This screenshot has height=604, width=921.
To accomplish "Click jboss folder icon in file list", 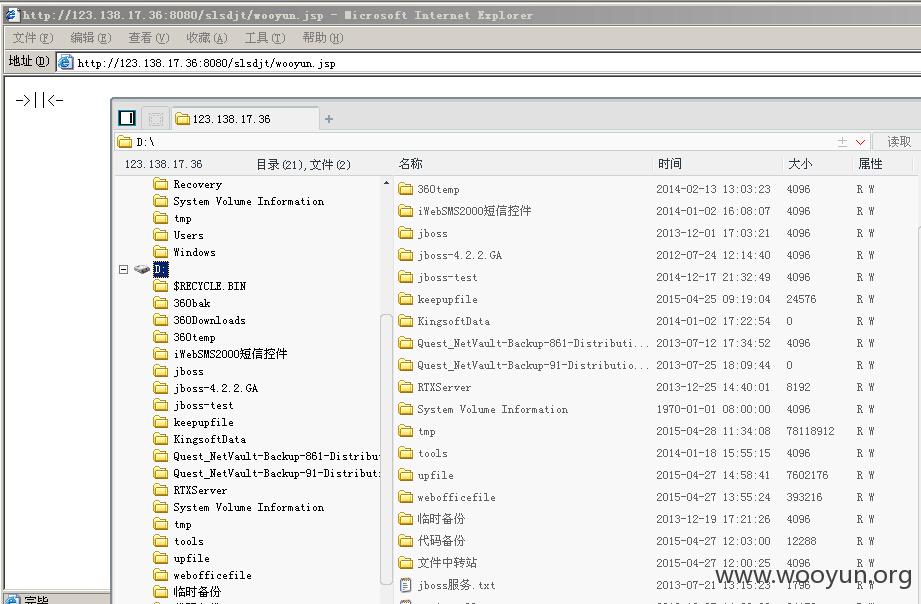I will pos(405,233).
